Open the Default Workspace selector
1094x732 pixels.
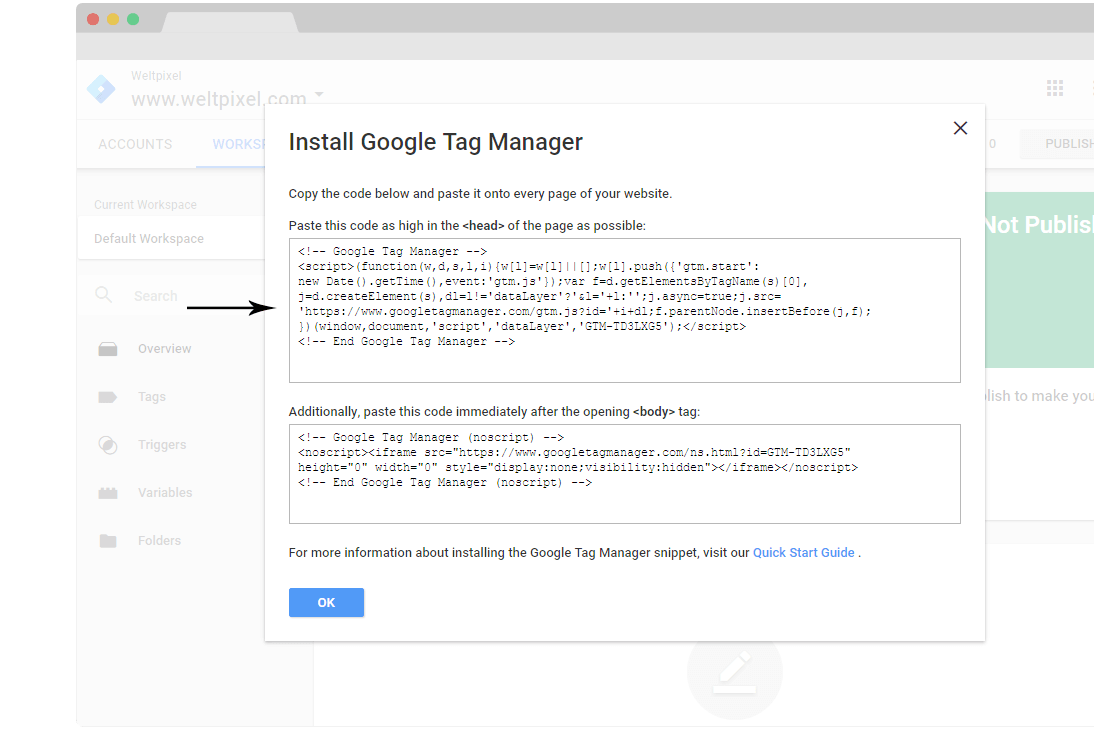pos(148,238)
